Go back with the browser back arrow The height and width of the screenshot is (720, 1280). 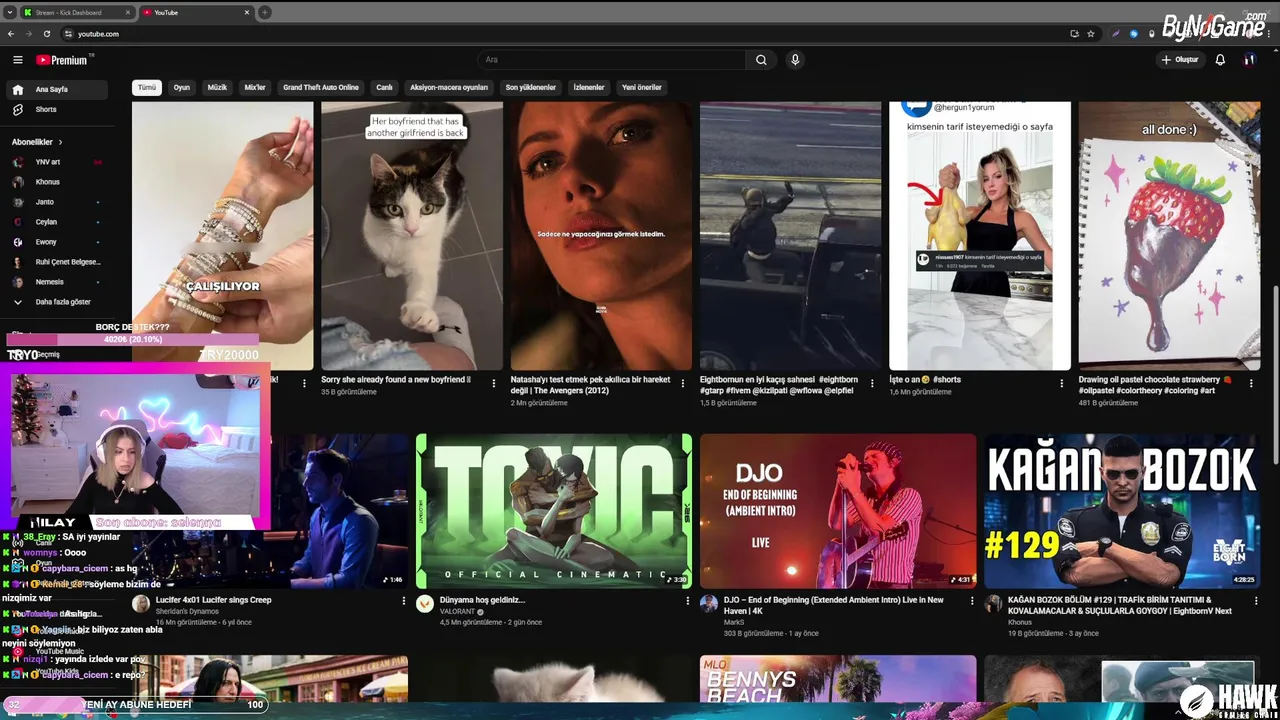pyautogui.click(x=11, y=34)
